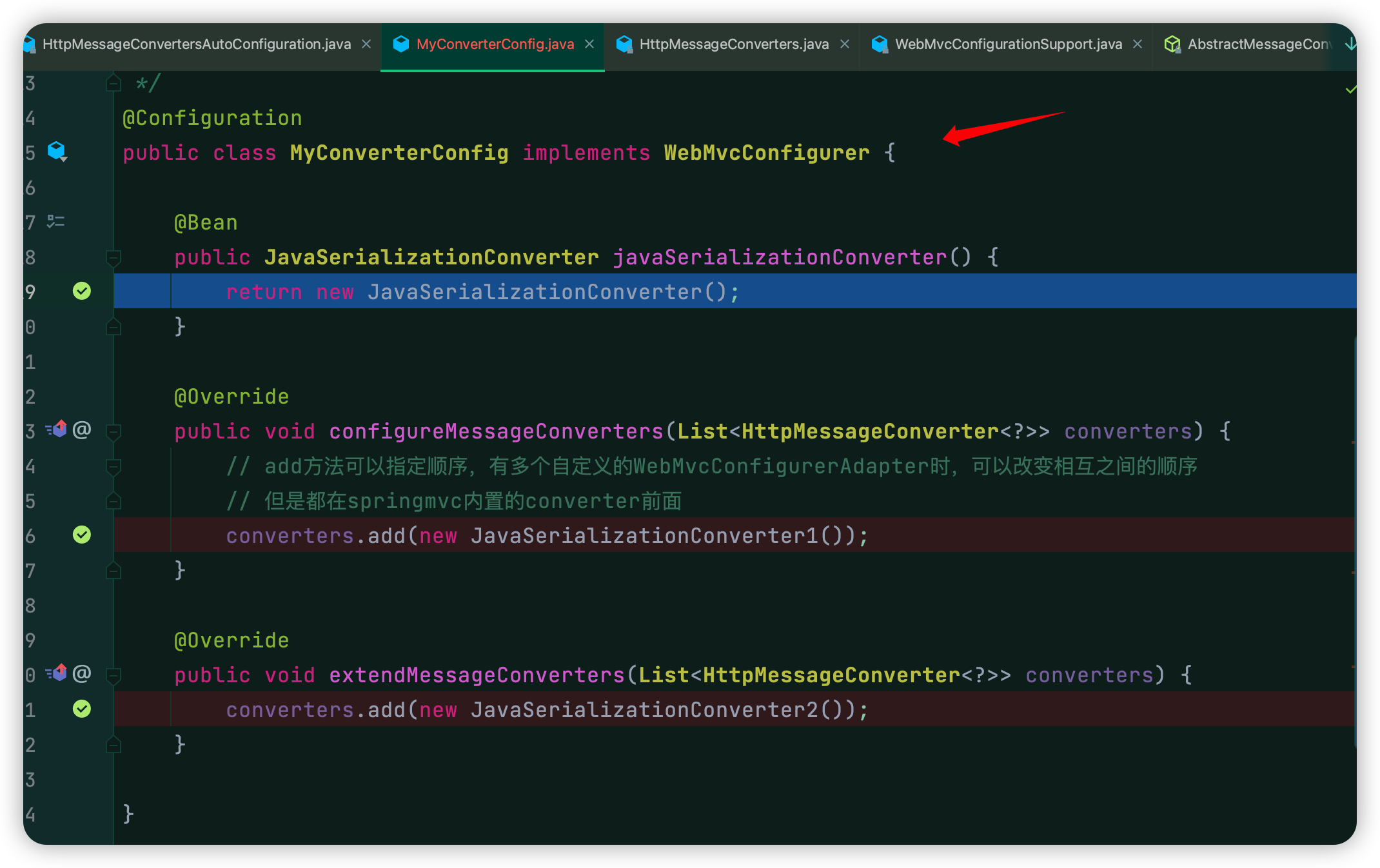This screenshot has height=868, width=1380.
Task: Click the configureMessageConverters method name
Action: pos(496,431)
